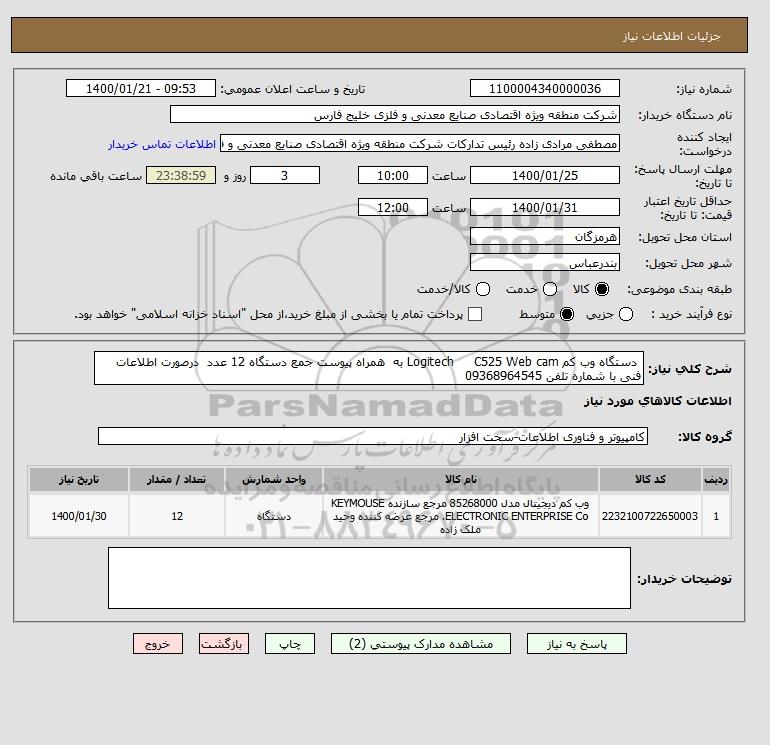The height and width of the screenshot is (745, 770).
Task: Select the خدمت radio button
Action: click(x=550, y=289)
